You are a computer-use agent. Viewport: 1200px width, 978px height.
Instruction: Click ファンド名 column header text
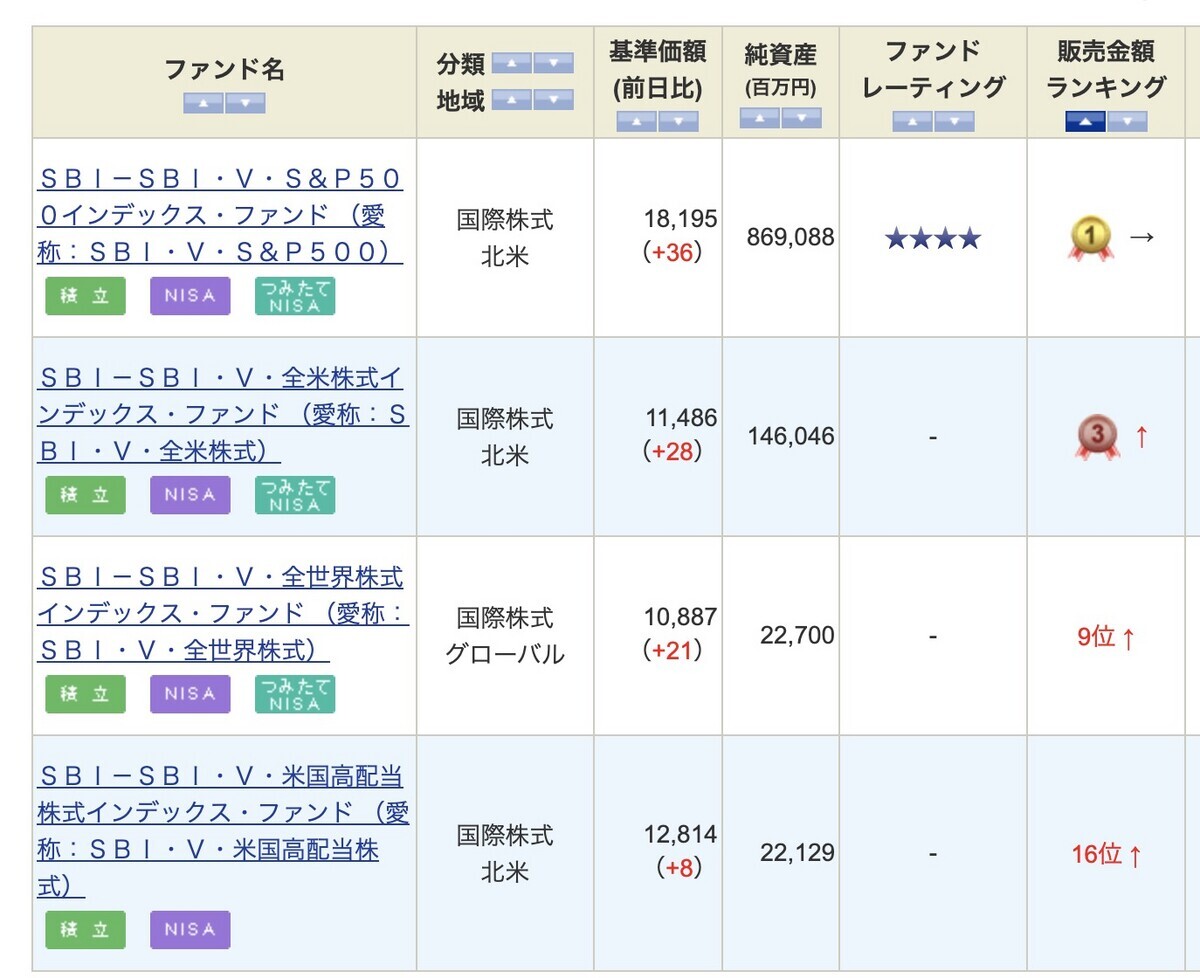click(224, 70)
